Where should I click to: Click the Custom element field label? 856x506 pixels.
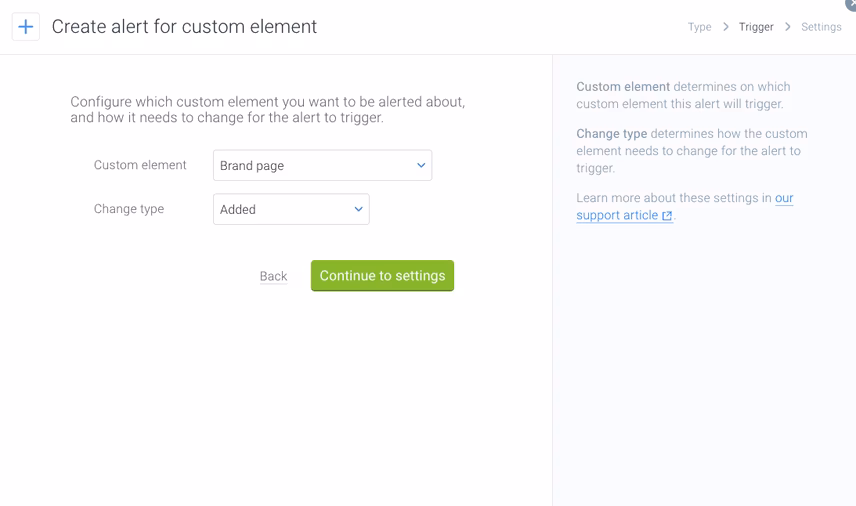point(140,166)
